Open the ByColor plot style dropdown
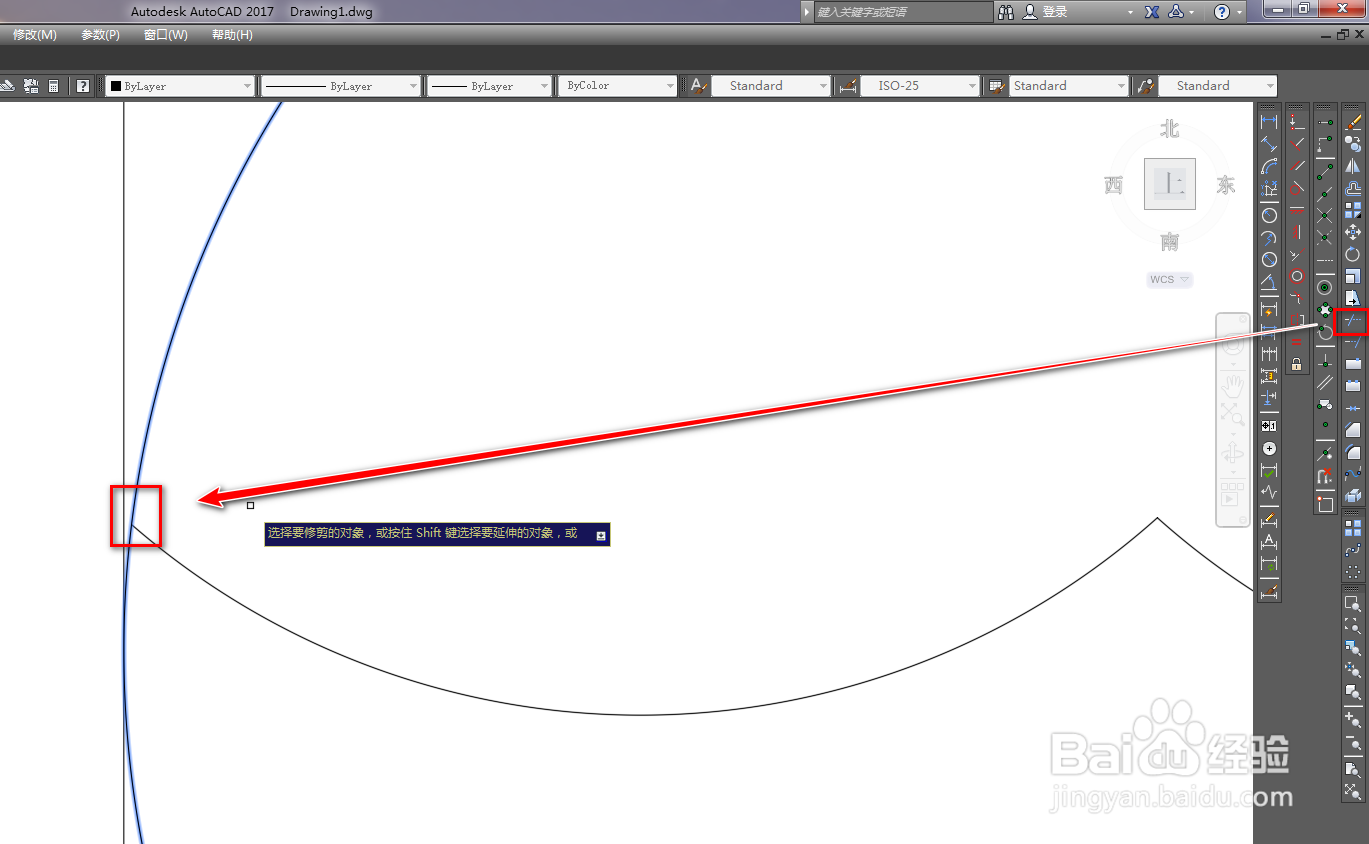 click(x=618, y=86)
